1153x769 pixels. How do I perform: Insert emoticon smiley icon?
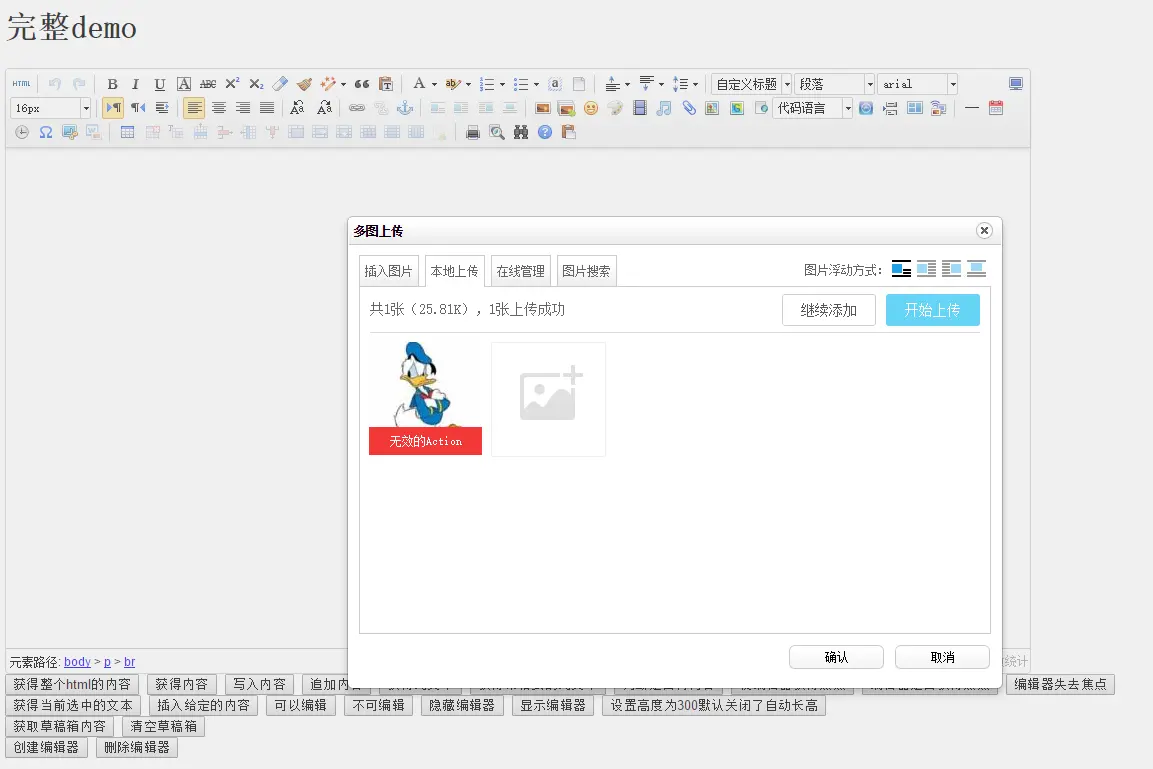click(590, 108)
